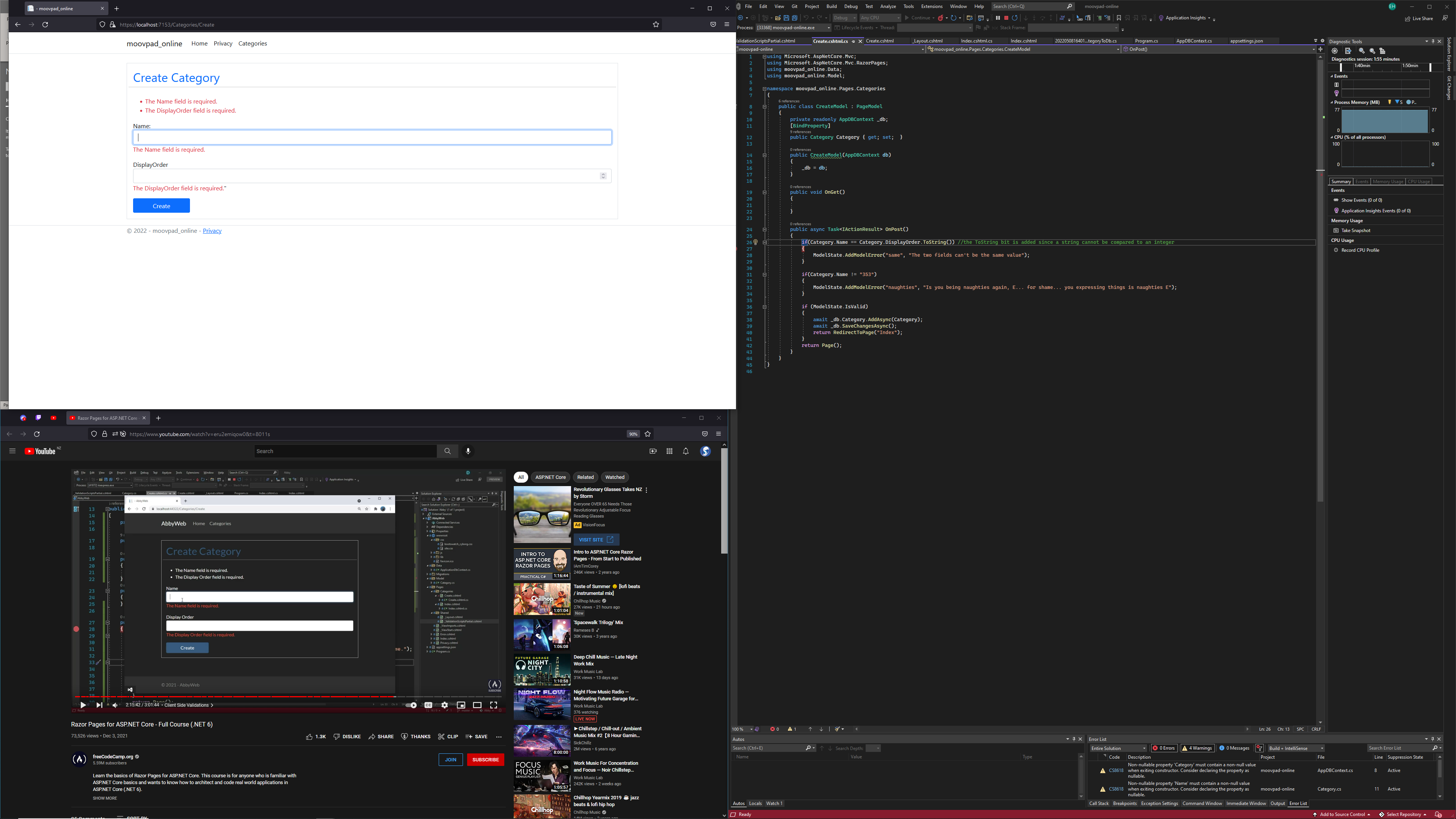Open the Build + IntelliSense dropdown
Viewport: 1456px width, 819px height.
click(x=1296, y=748)
